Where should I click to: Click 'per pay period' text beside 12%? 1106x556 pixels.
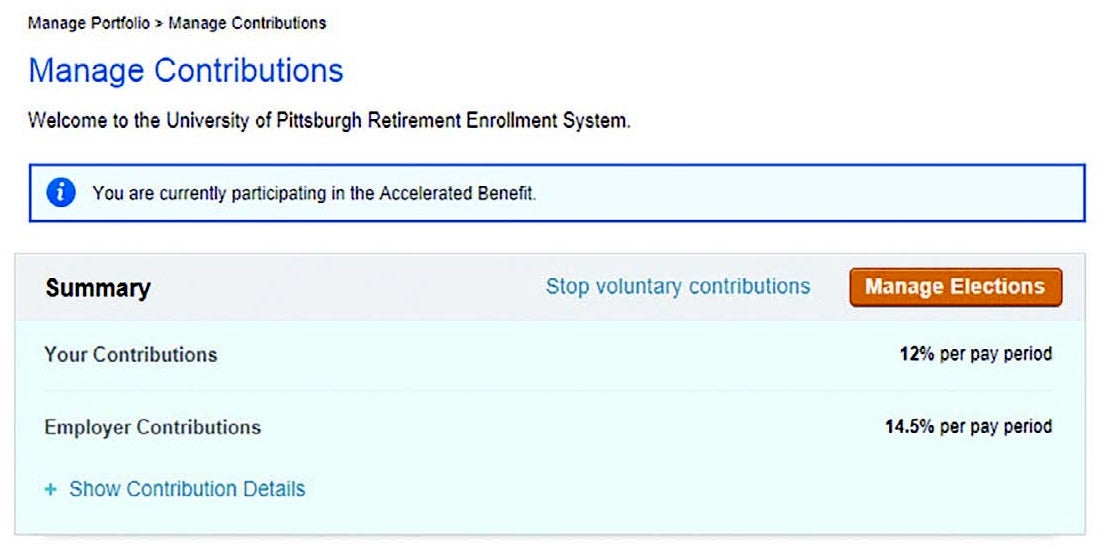click(x=996, y=354)
